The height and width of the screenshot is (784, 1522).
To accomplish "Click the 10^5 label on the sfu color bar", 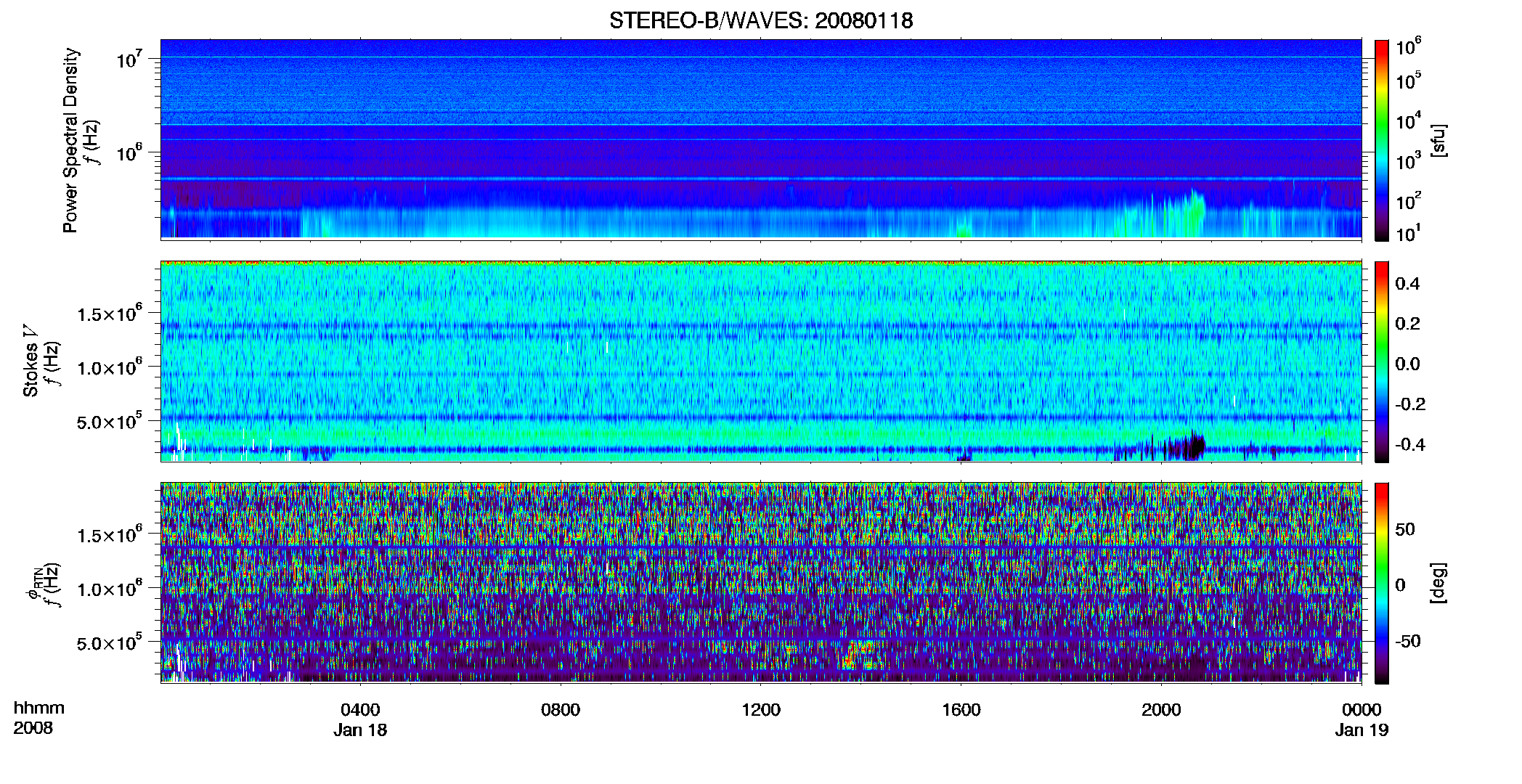I will tap(1408, 81).
